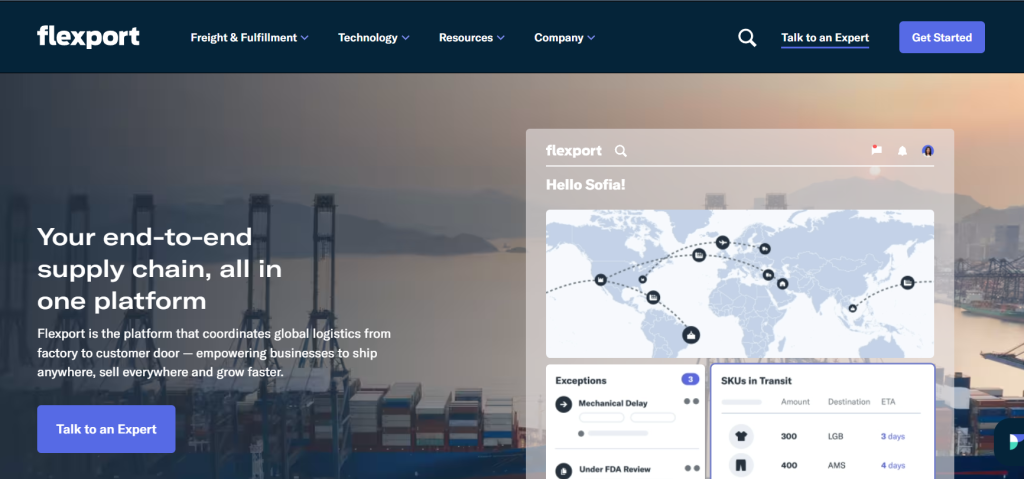
Task: Click the flexport logo in the navigation bar
Action: [88, 37]
